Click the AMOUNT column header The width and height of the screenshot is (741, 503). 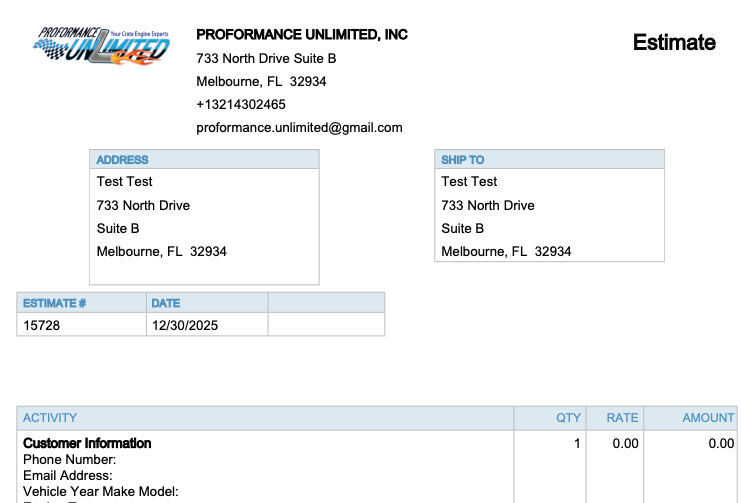coord(708,418)
